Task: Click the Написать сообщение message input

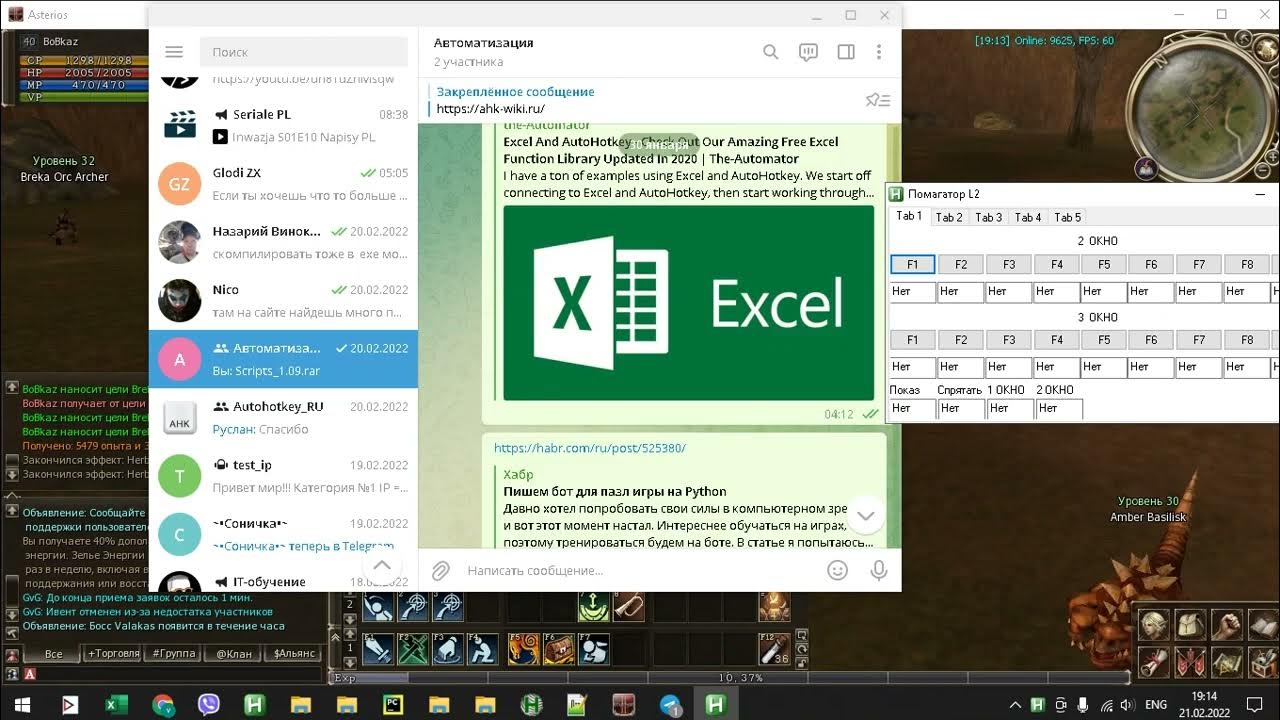Action: (640, 570)
